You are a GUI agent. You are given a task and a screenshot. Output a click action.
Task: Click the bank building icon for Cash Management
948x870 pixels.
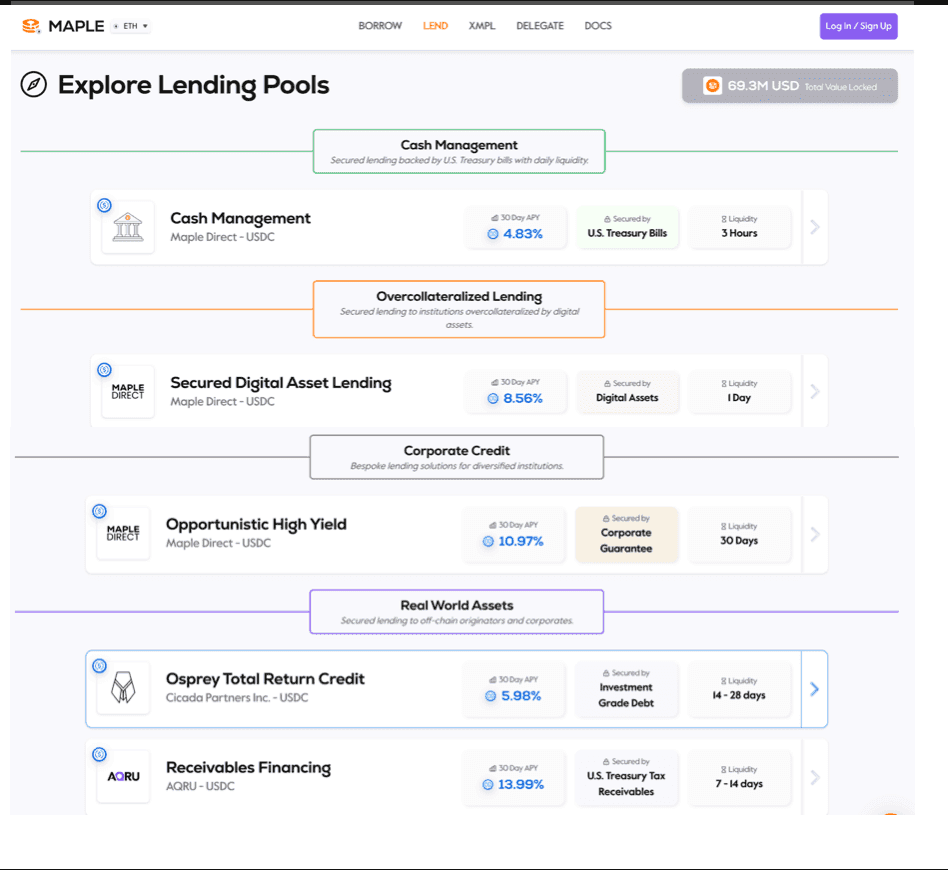tap(127, 227)
